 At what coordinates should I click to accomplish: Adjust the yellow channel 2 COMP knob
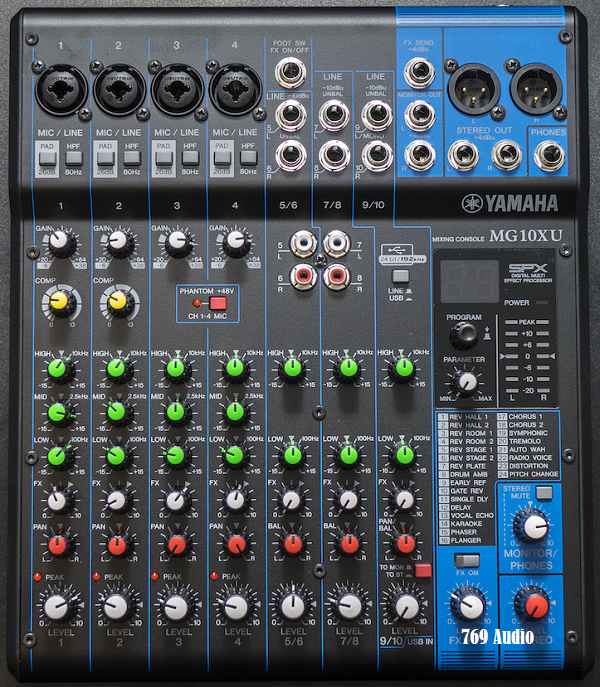click(118, 302)
